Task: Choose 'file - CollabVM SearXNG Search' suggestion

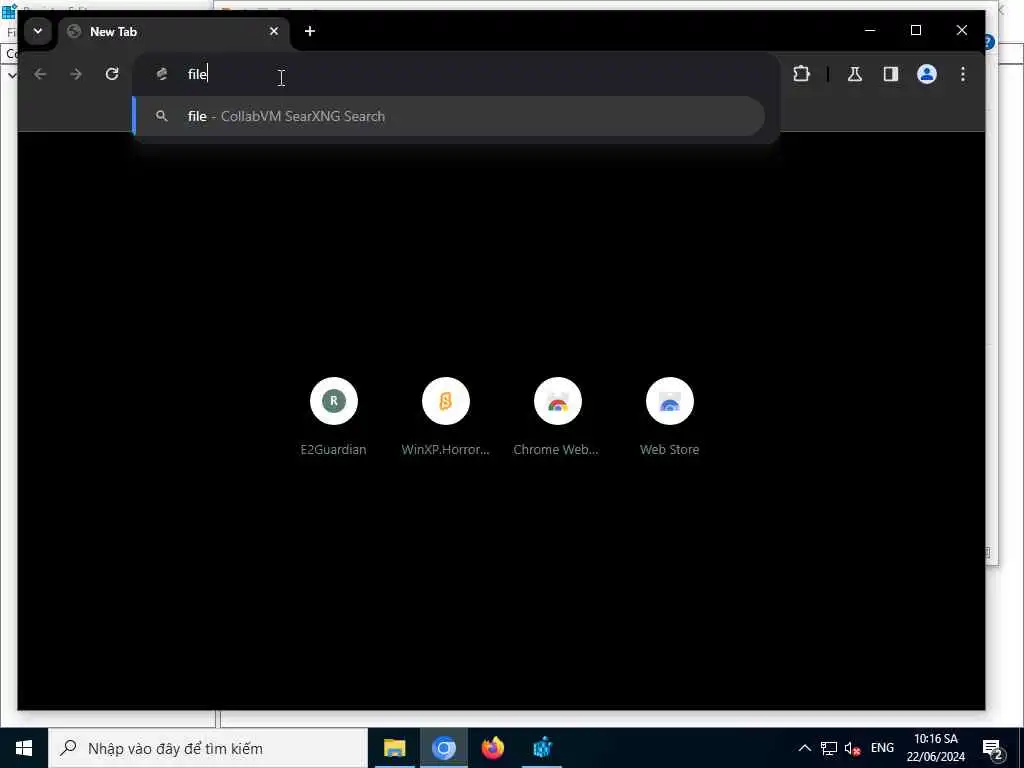Action: click(449, 116)
